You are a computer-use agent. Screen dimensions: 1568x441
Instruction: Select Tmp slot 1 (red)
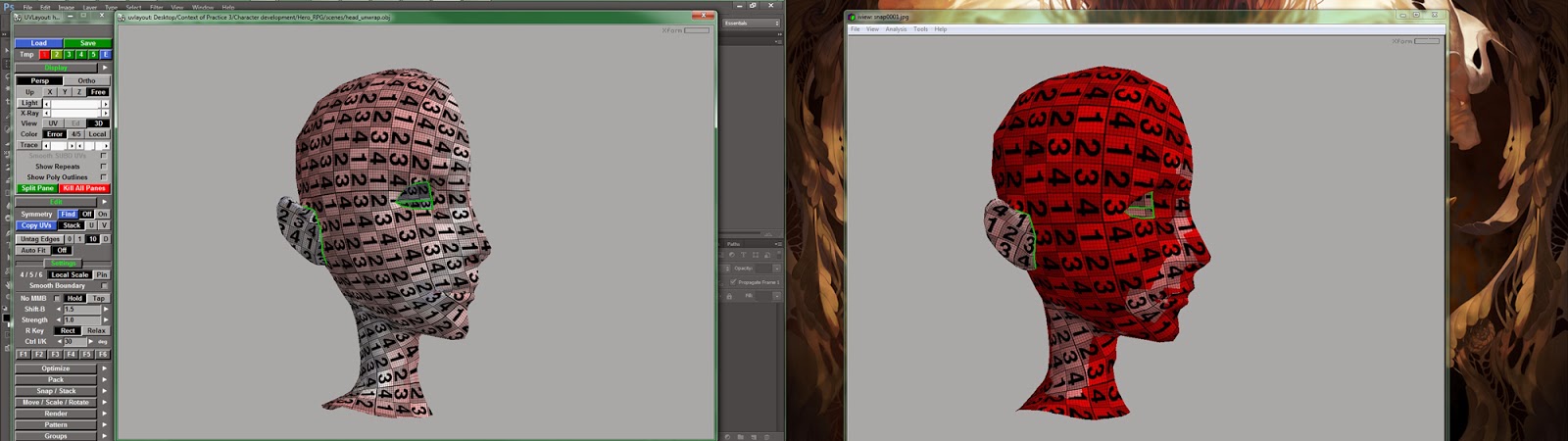click(44, 55)
